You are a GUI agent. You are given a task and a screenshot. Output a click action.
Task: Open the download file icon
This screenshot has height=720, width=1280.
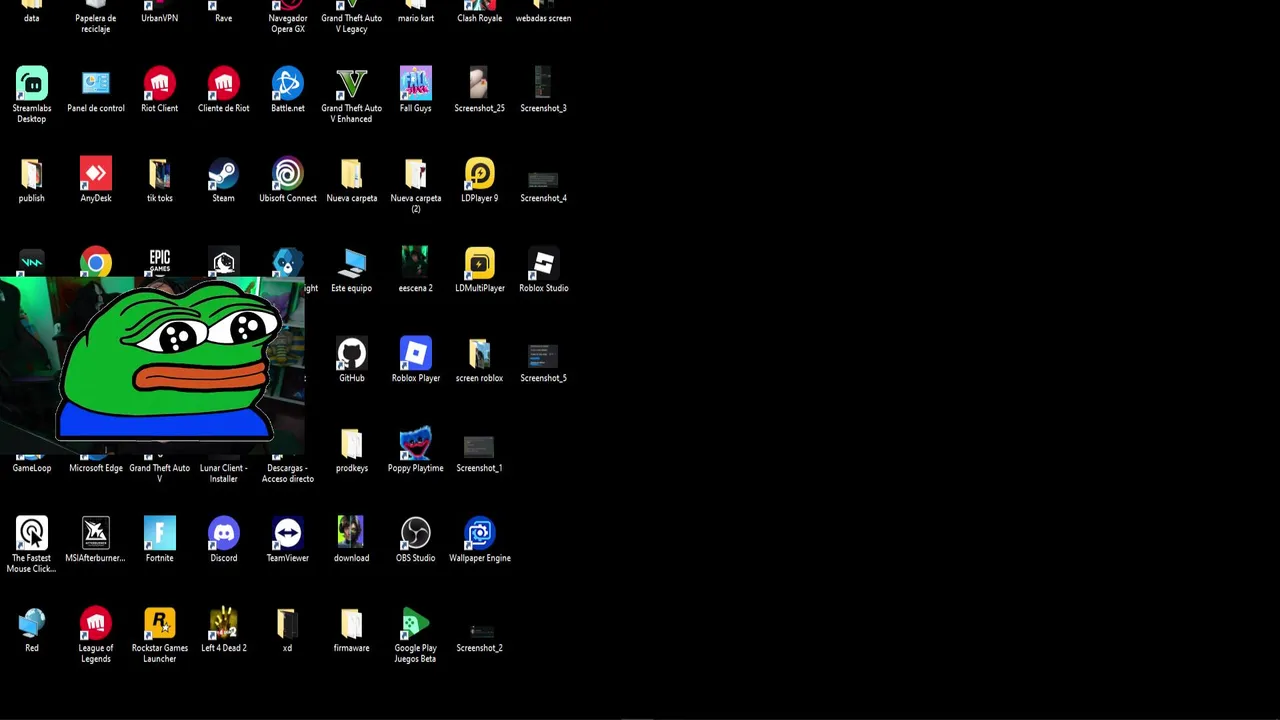pos(351,534)
